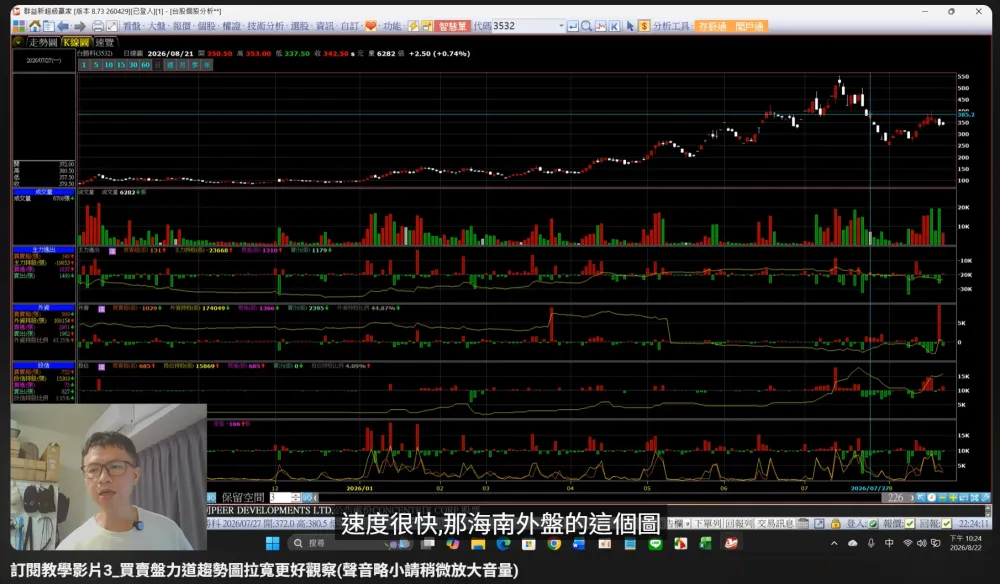Open the 功能 menu

[x=392, y=26]
